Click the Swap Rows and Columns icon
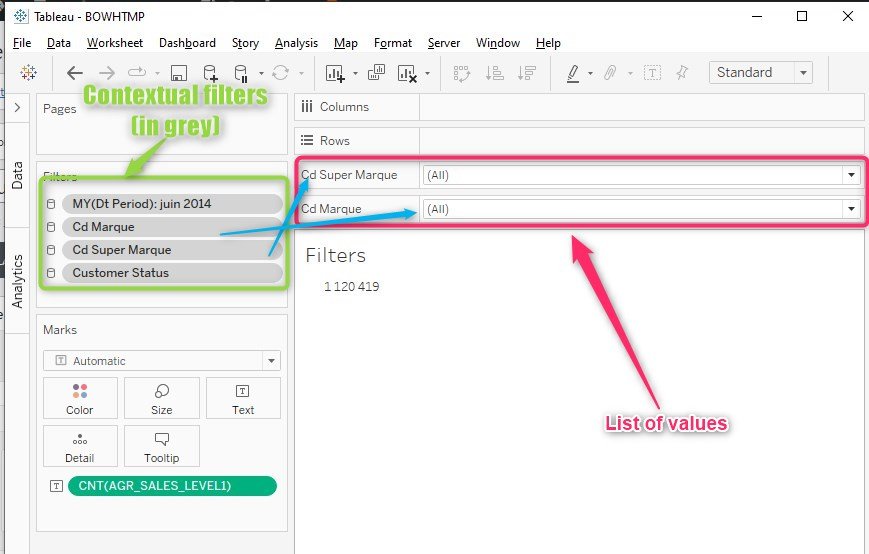Image resolution: width=869 pixels, height=554 pixels. click(461, 73)
